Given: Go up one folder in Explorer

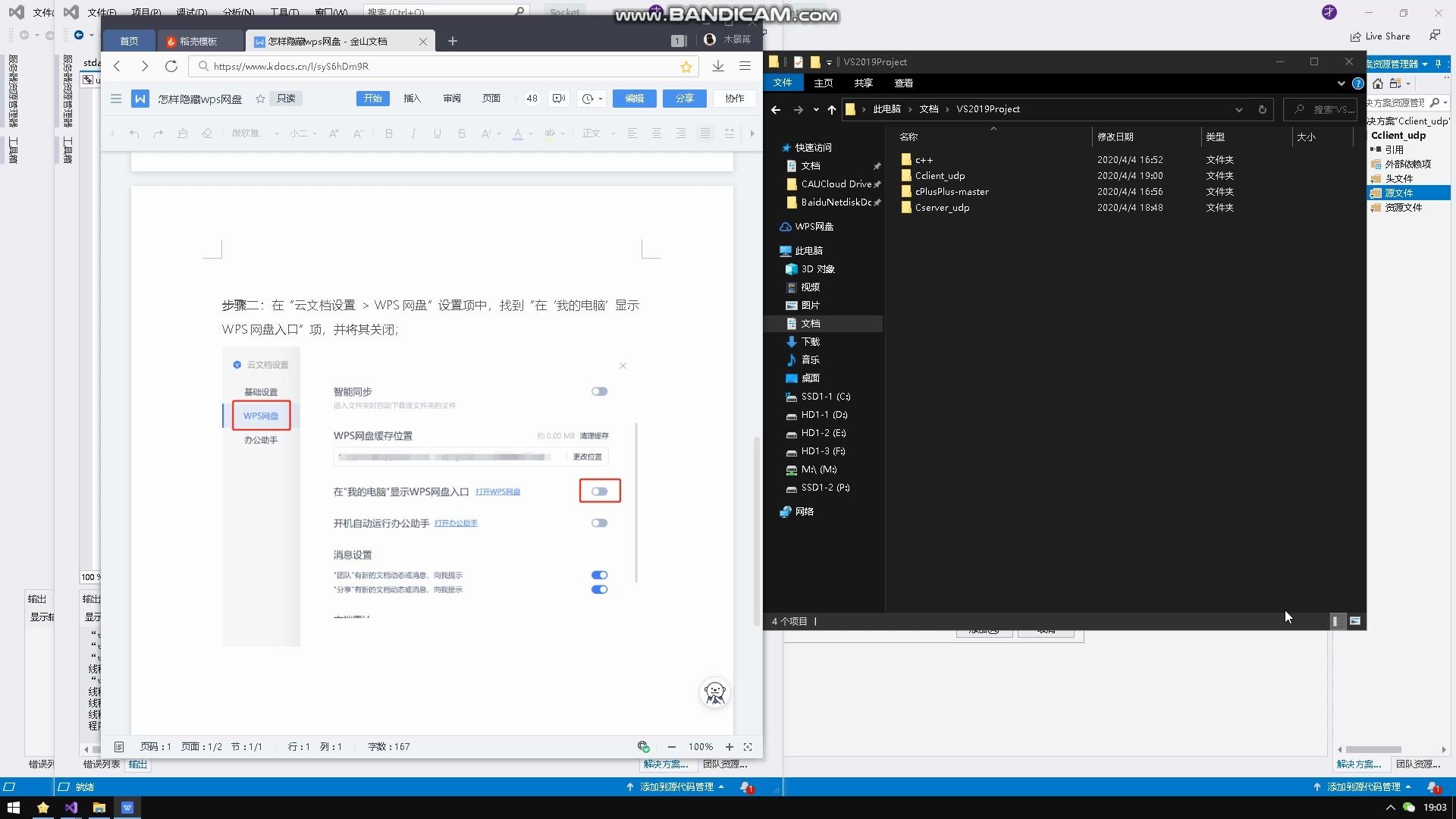Looking at the screenshot, I should coord(832,109).
